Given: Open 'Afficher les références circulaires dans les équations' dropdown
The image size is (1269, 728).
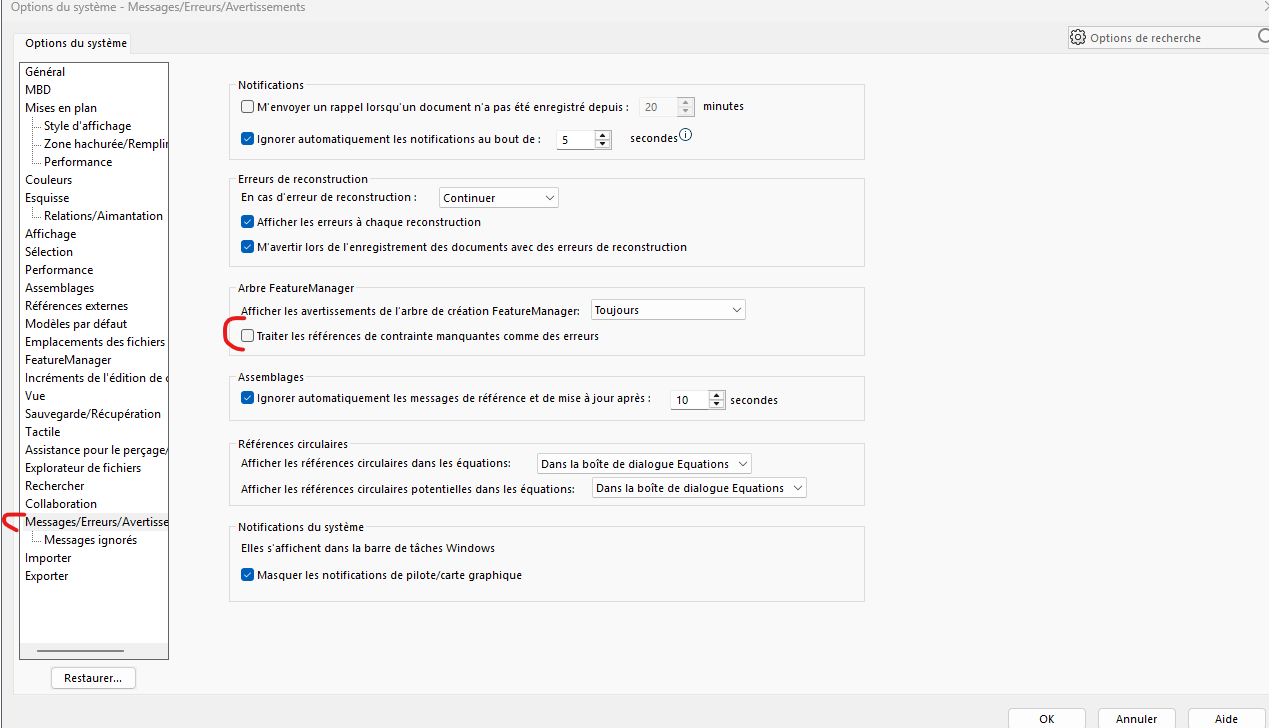Looking at the screenshot, I should coord(644,464).
